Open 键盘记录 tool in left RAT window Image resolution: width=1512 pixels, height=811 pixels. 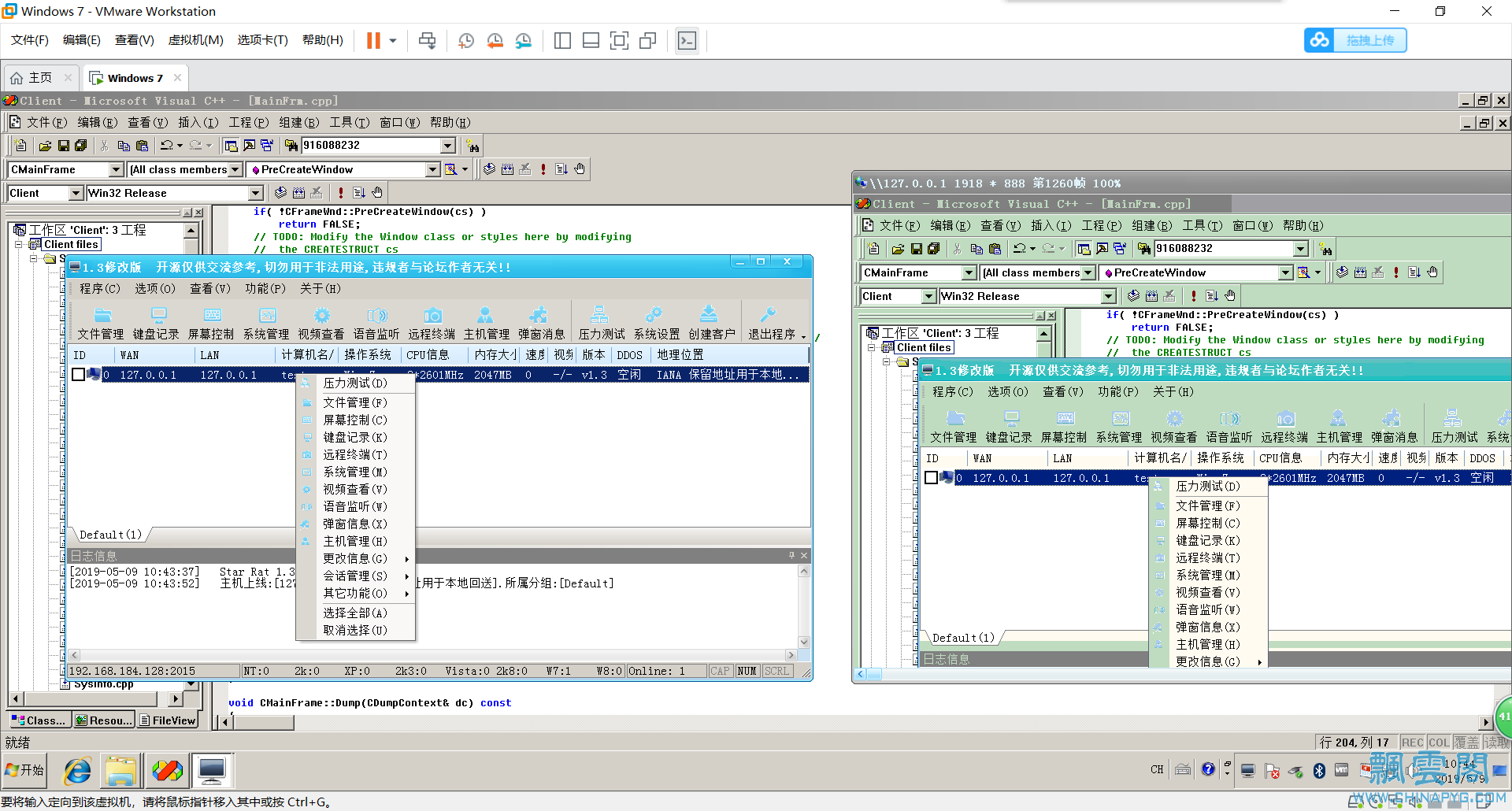156,324
